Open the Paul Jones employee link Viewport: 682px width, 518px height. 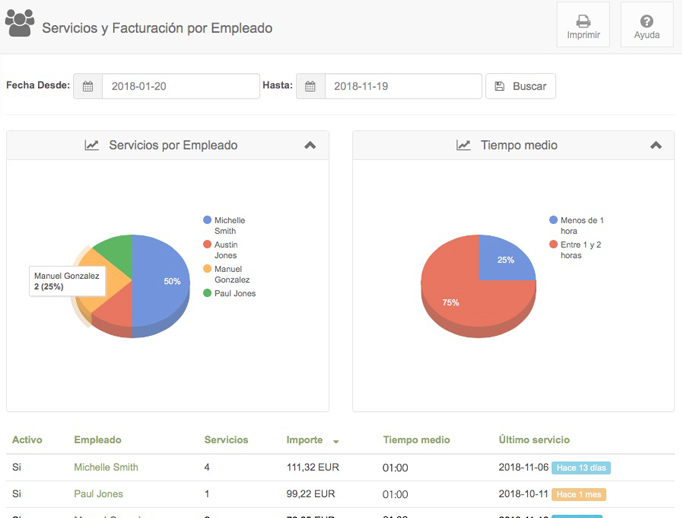coord(96,494)
